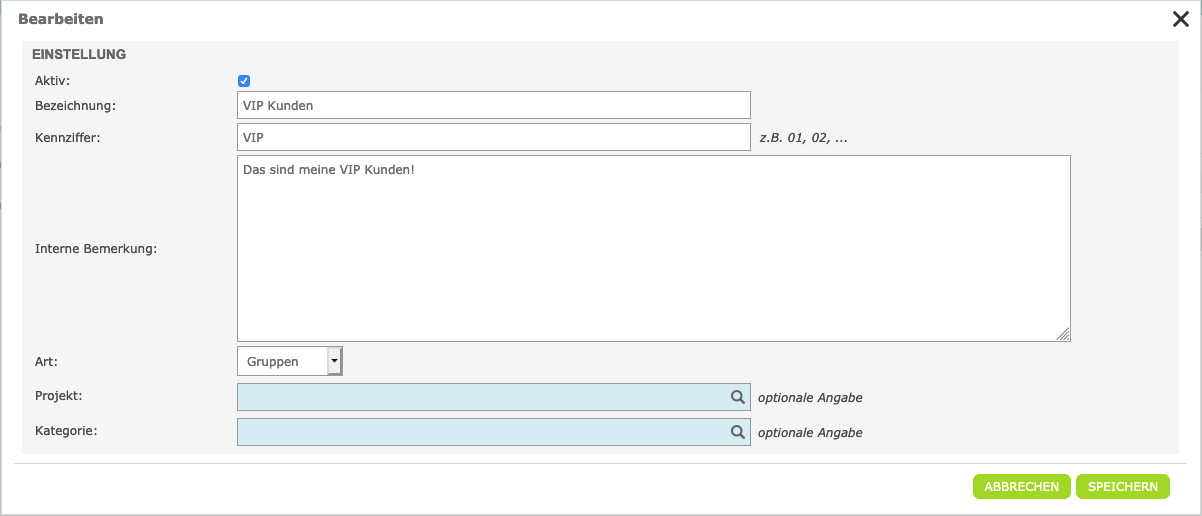Toggle the Aktiv checkbox
Screen dimensions: 1202x516
click(x=244, y=81)
